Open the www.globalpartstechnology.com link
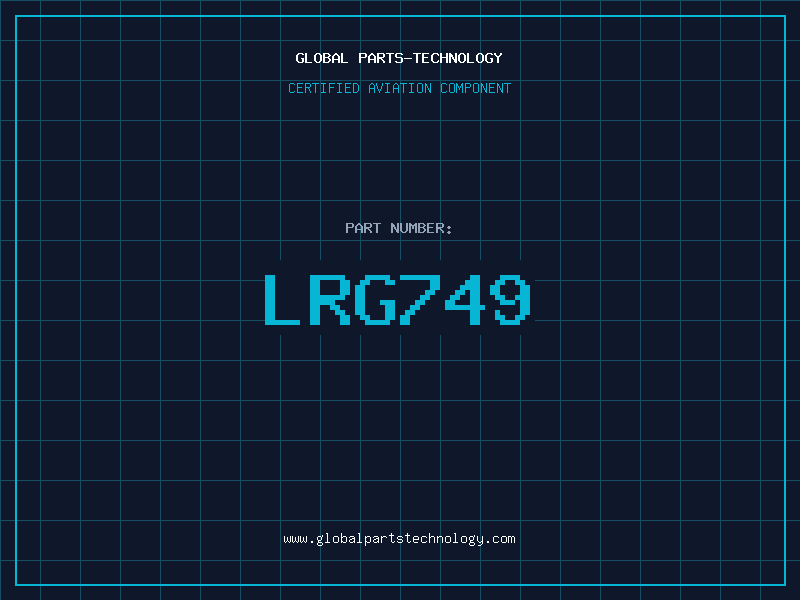The image size is (800, 600). 399,539
